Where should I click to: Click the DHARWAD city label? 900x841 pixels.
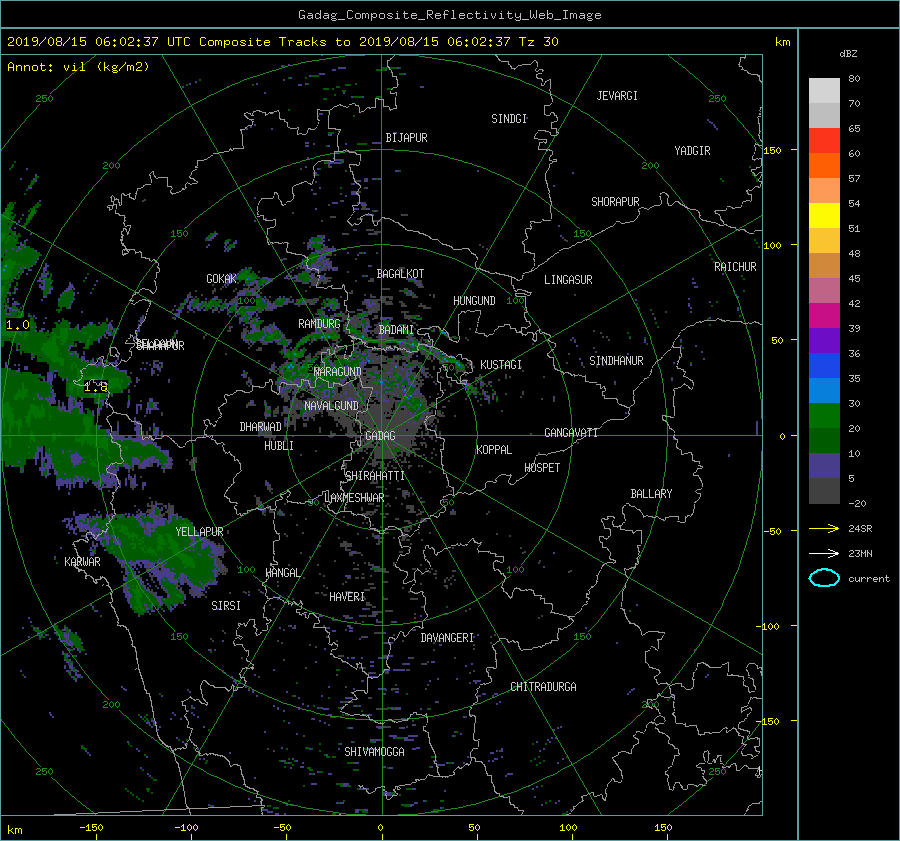(x=261, y=427)
